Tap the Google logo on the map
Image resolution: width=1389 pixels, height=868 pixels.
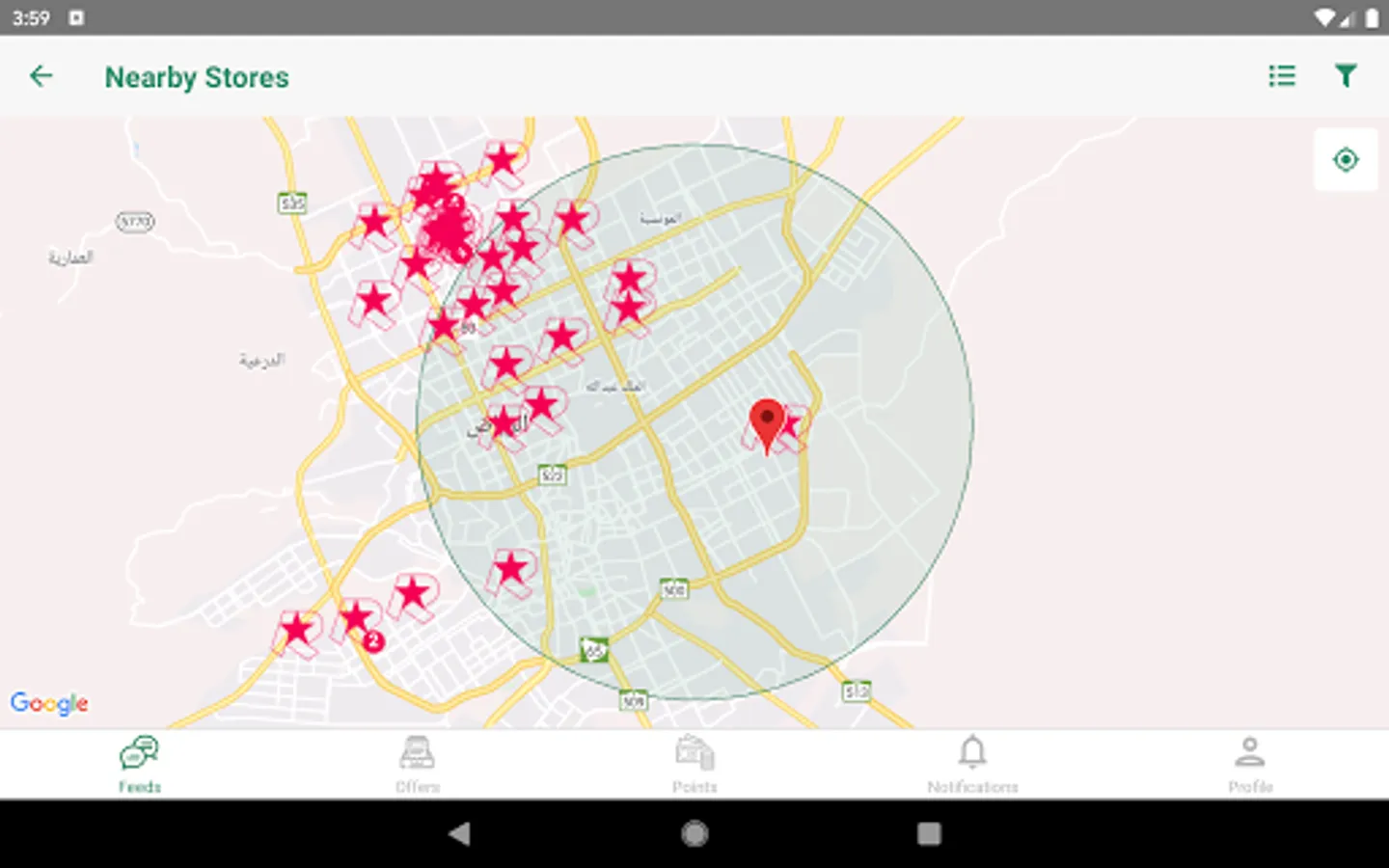(x=49, y=703)
